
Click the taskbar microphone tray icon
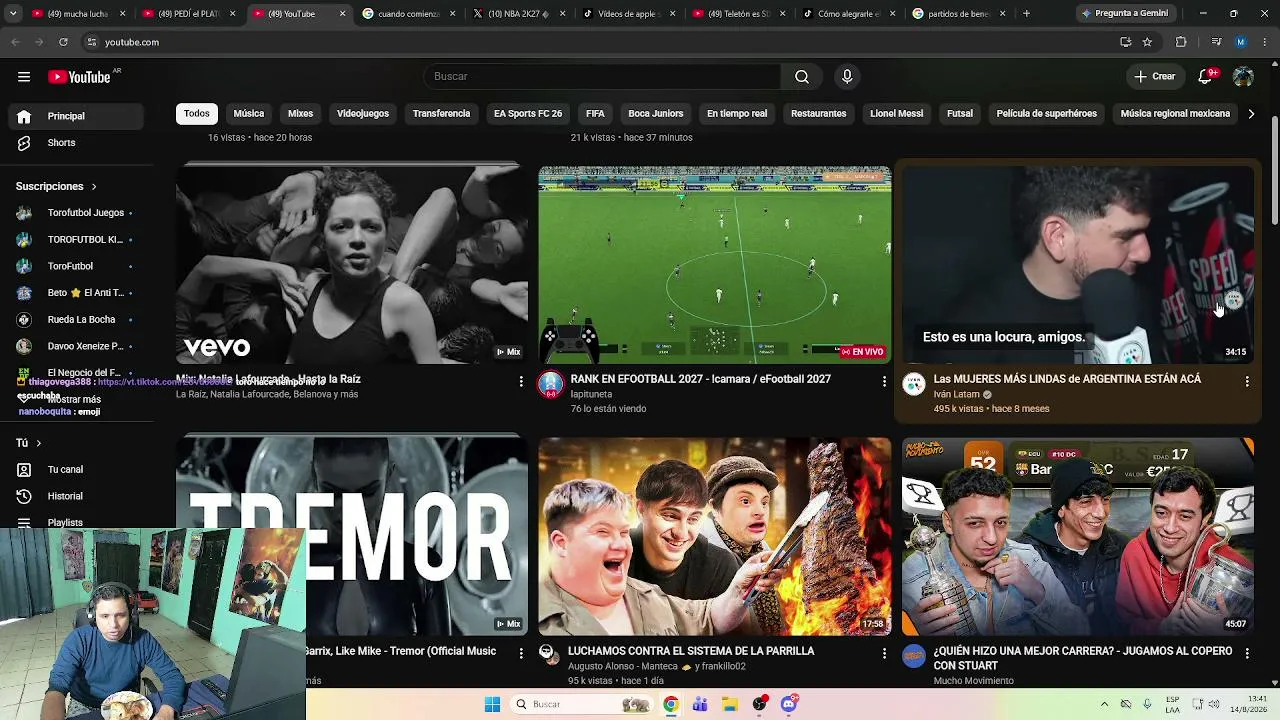(1147, 704)
